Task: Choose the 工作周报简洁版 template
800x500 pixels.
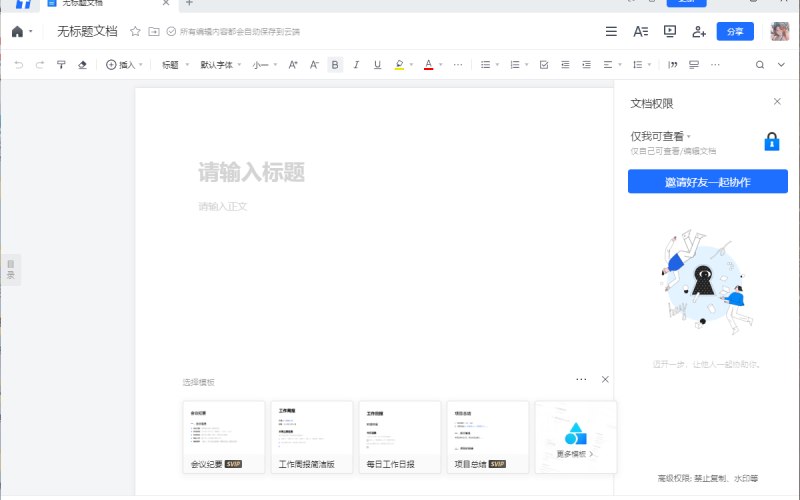Action: pos(312,437)
